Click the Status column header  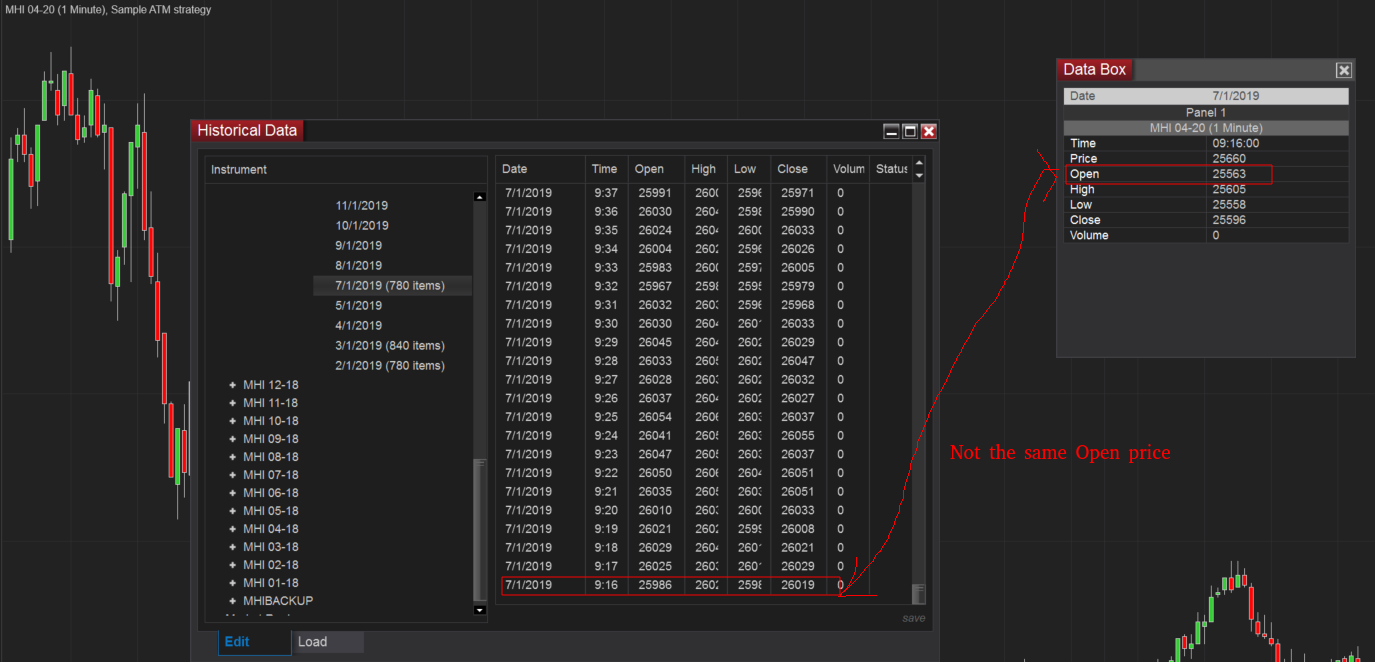coord(891,169)
